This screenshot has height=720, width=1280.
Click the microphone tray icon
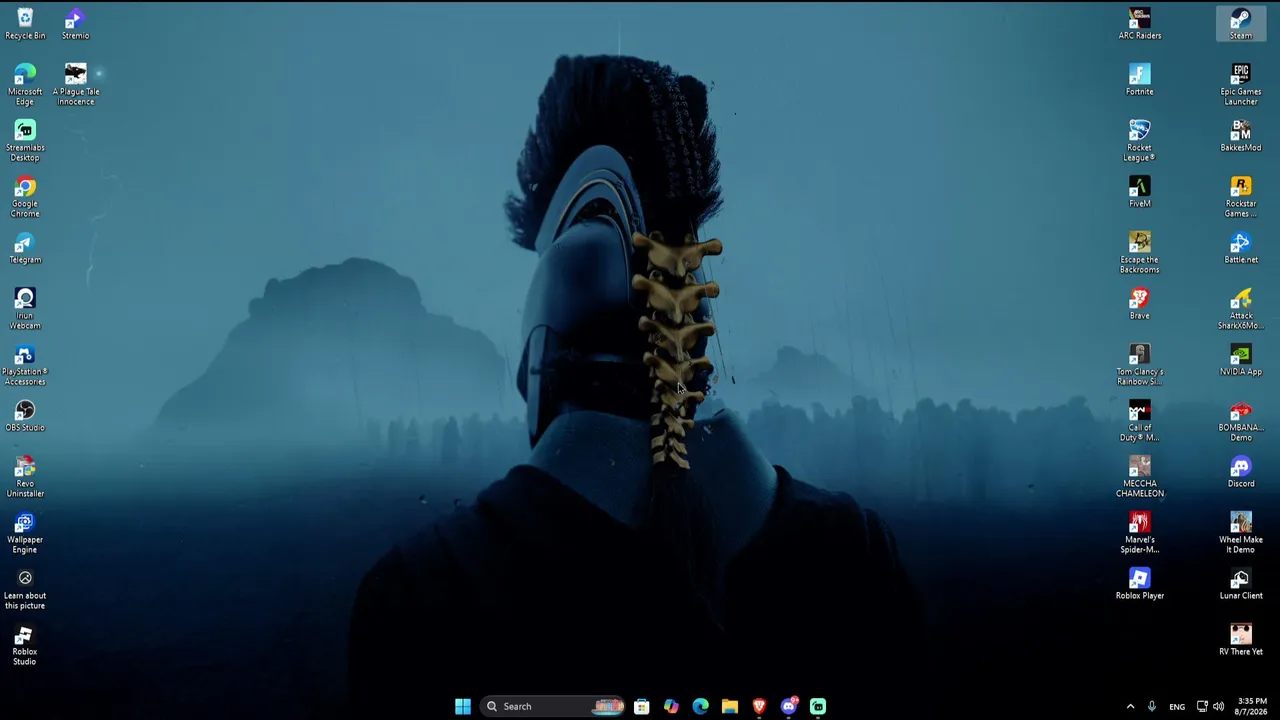(x=1152, y=706)
